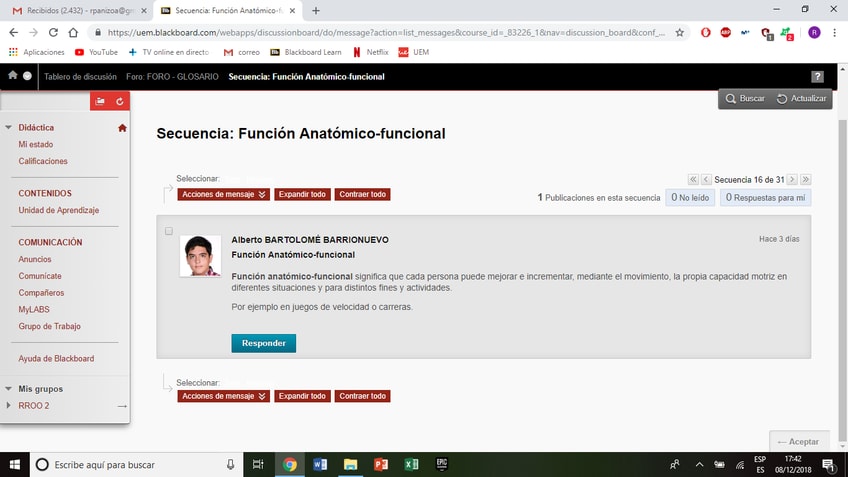848x477 pixels.
Task: Click the bottom Expandir todo button
Action: tap(302, 396)
